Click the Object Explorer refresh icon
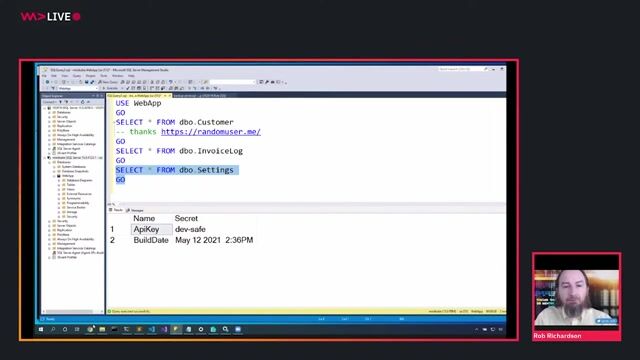Screen dimensions: 640x360 coord(82,102)
